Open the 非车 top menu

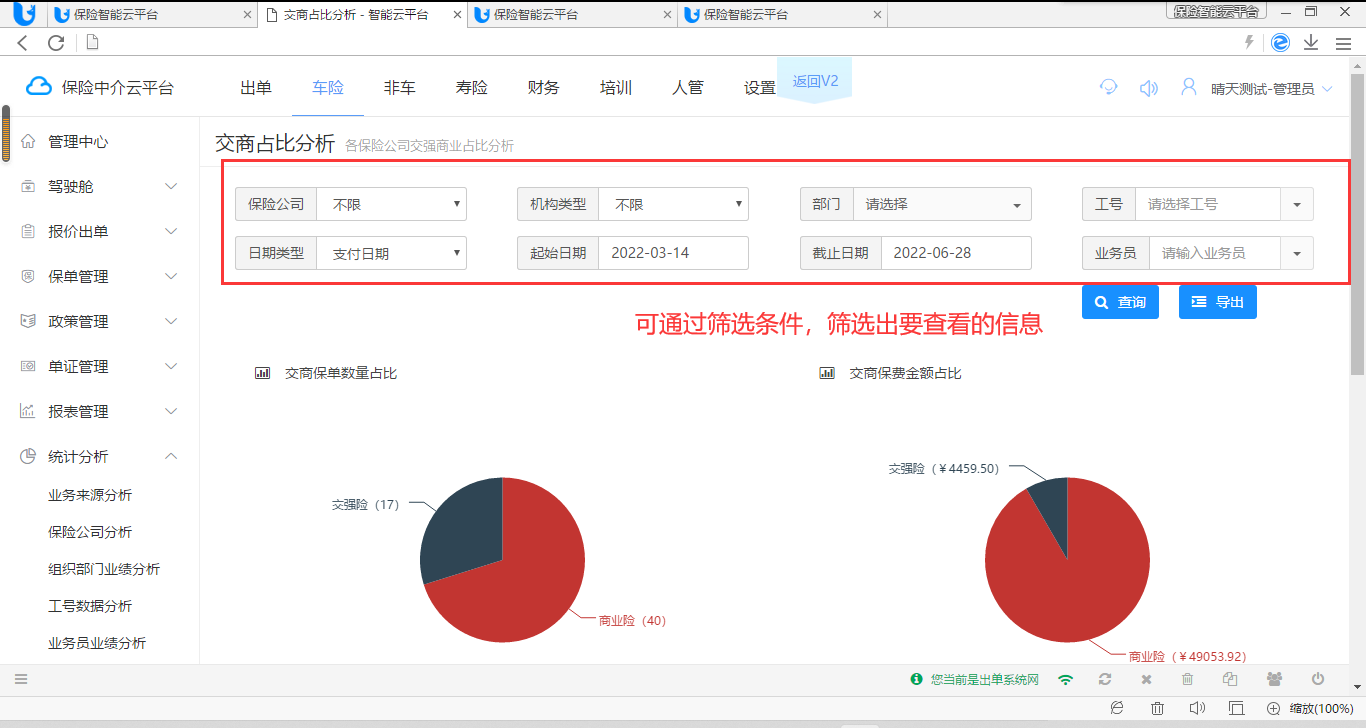pyautogui.click(x=400, y=88)
